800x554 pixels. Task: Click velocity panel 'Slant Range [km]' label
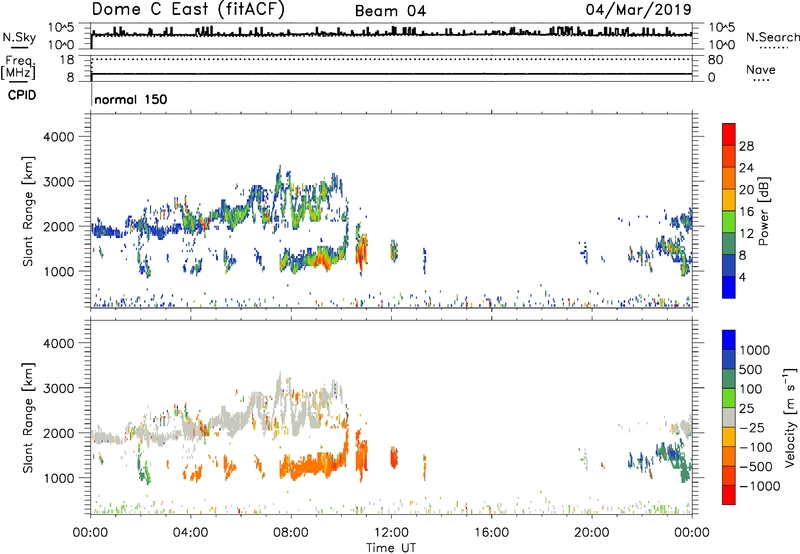(x=28, y=418)
